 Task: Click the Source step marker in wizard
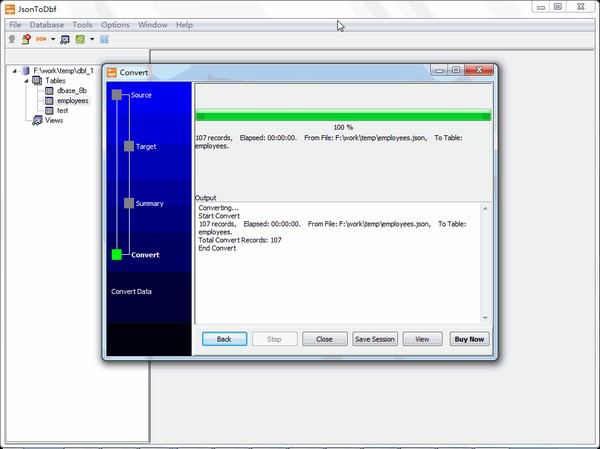[x=117, y=94]
